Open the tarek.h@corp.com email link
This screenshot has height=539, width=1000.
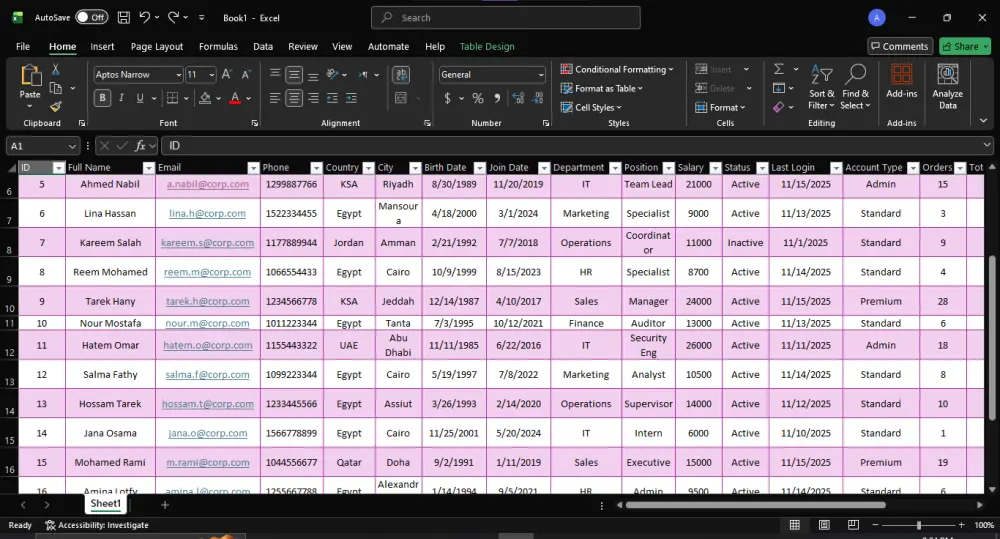click(207, 301)
